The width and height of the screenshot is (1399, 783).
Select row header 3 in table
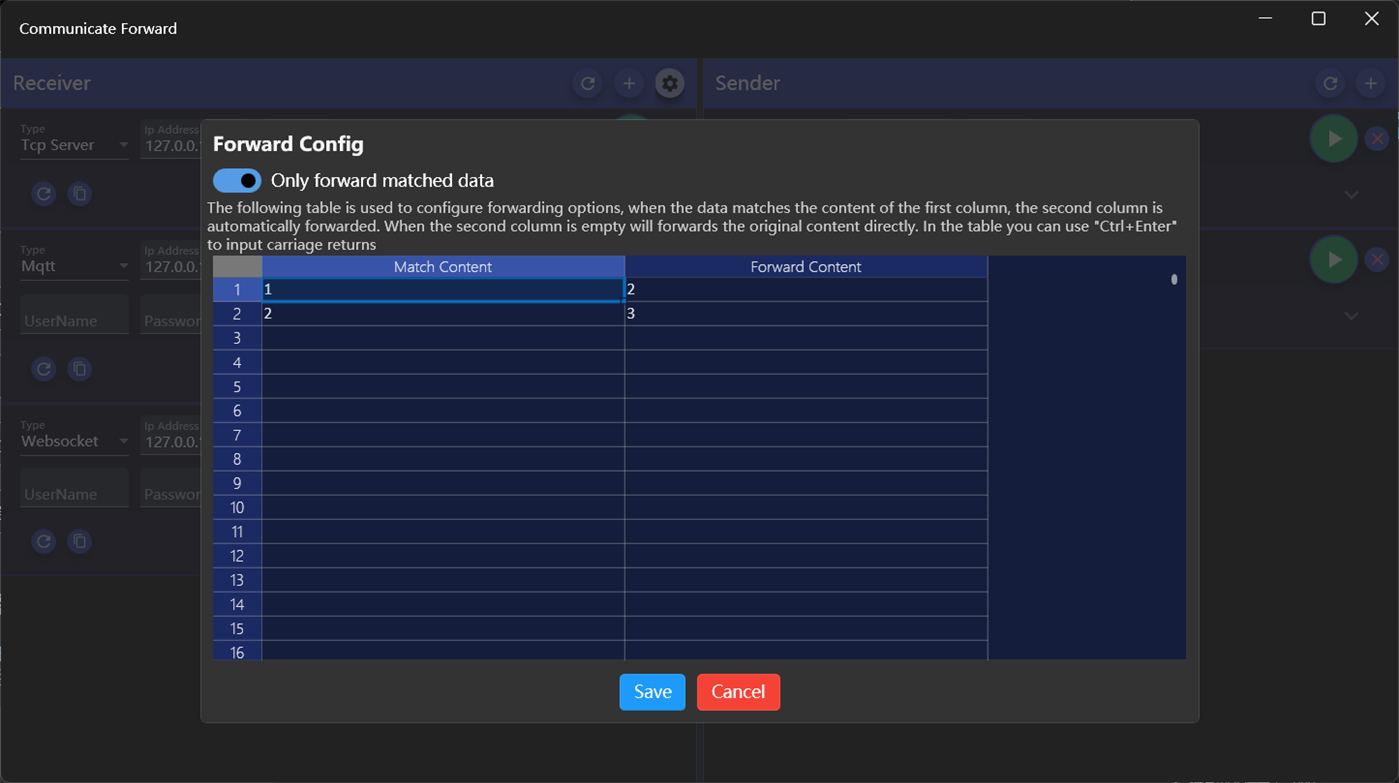pyautogui.click(x=237, y=338)
